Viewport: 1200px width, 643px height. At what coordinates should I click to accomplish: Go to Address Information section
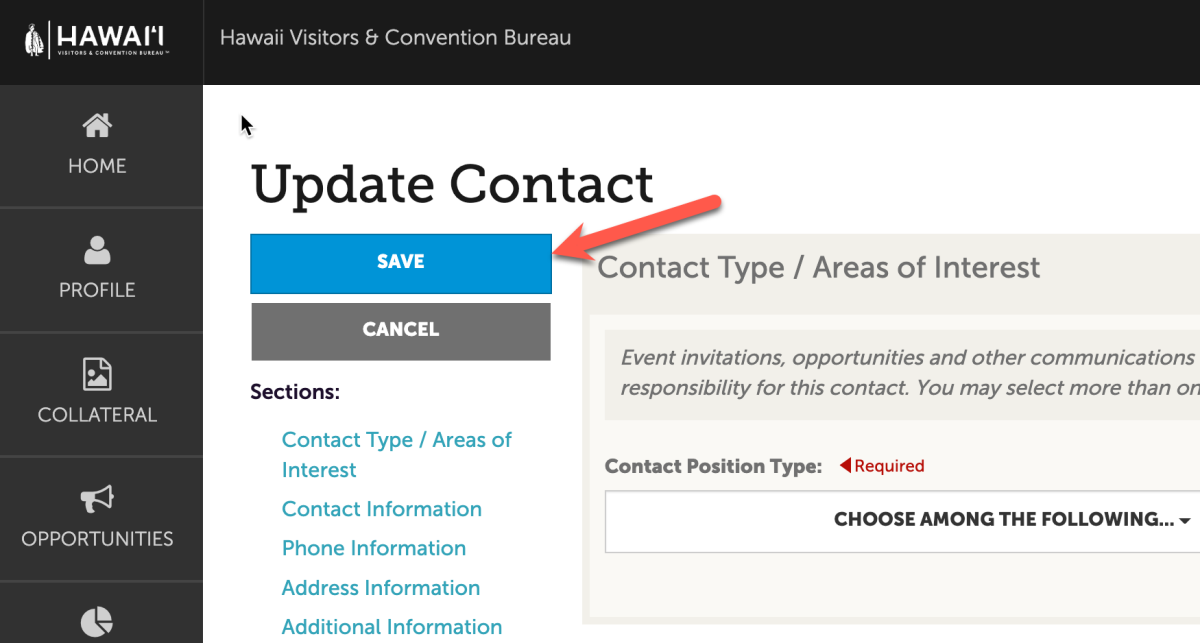[x=380, y=588]
